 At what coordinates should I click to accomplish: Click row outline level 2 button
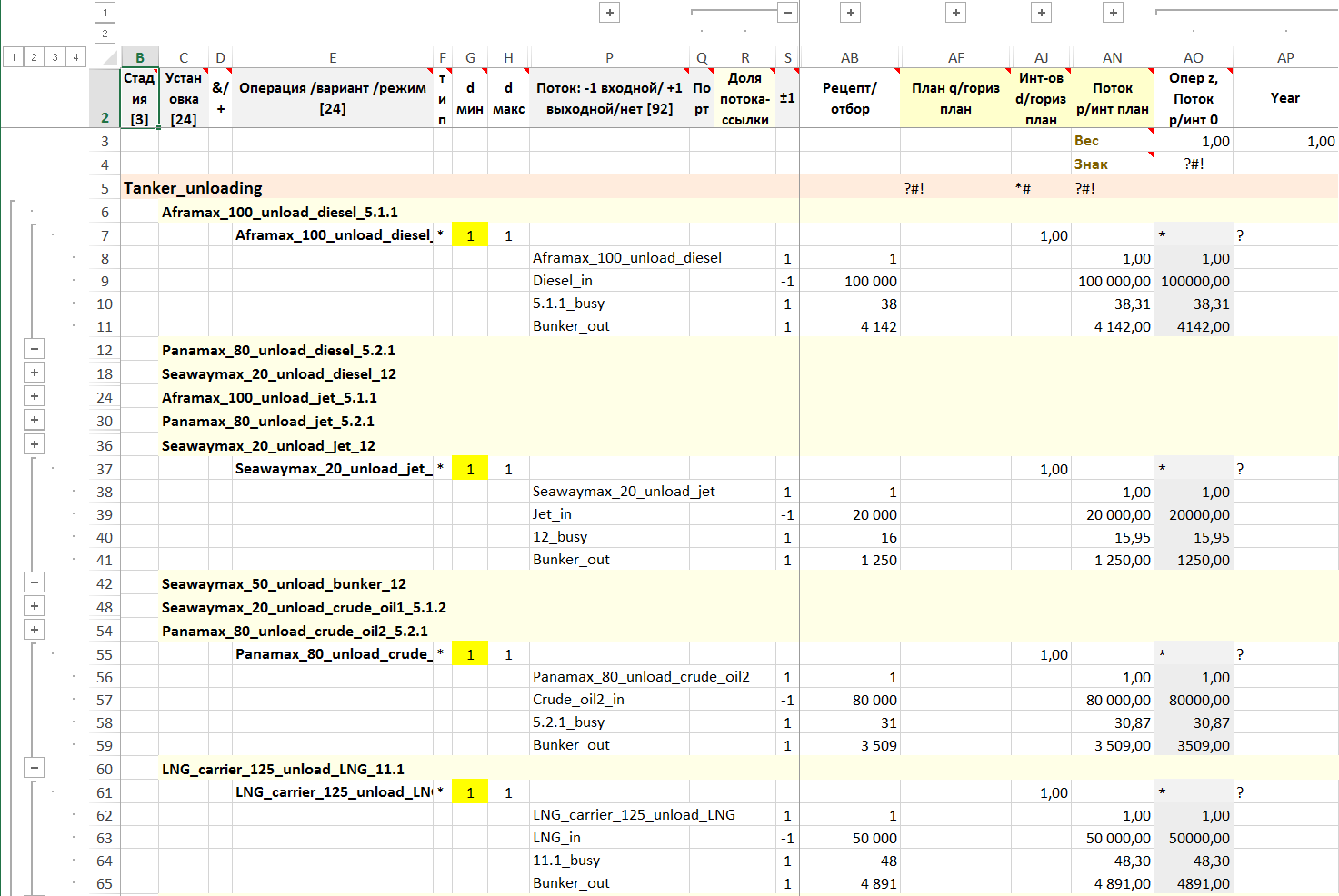(35, 57)
